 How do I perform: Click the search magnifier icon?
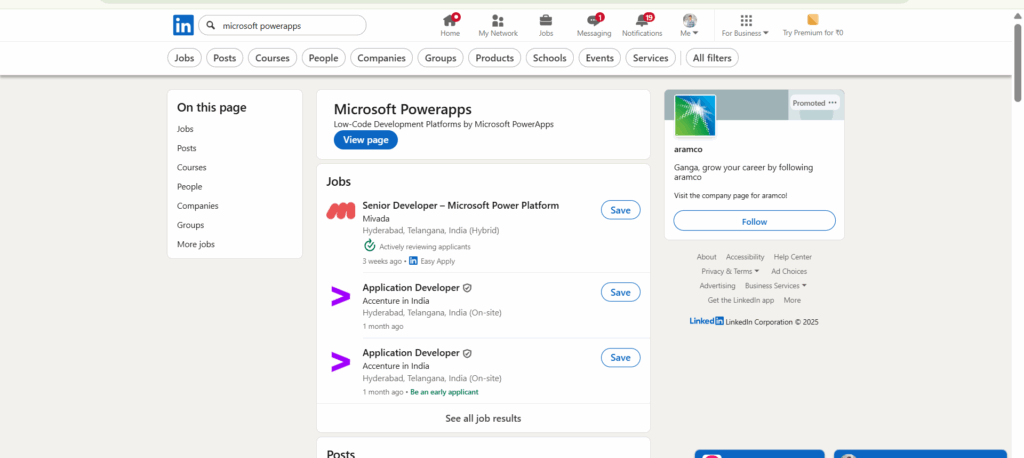211,25
